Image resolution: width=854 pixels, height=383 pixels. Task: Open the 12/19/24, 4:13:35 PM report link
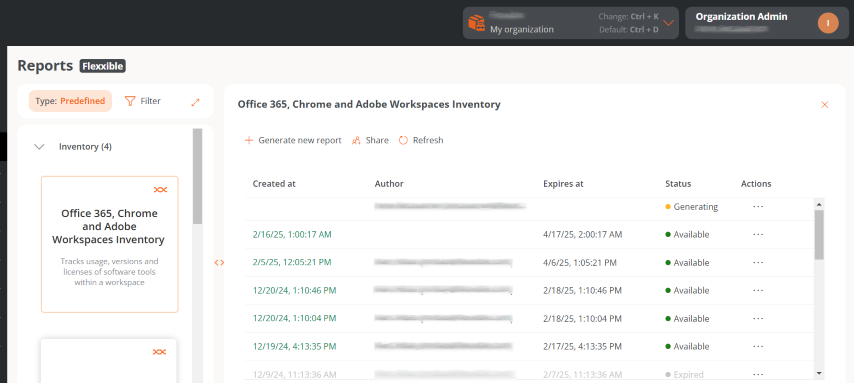coord(295,346)
